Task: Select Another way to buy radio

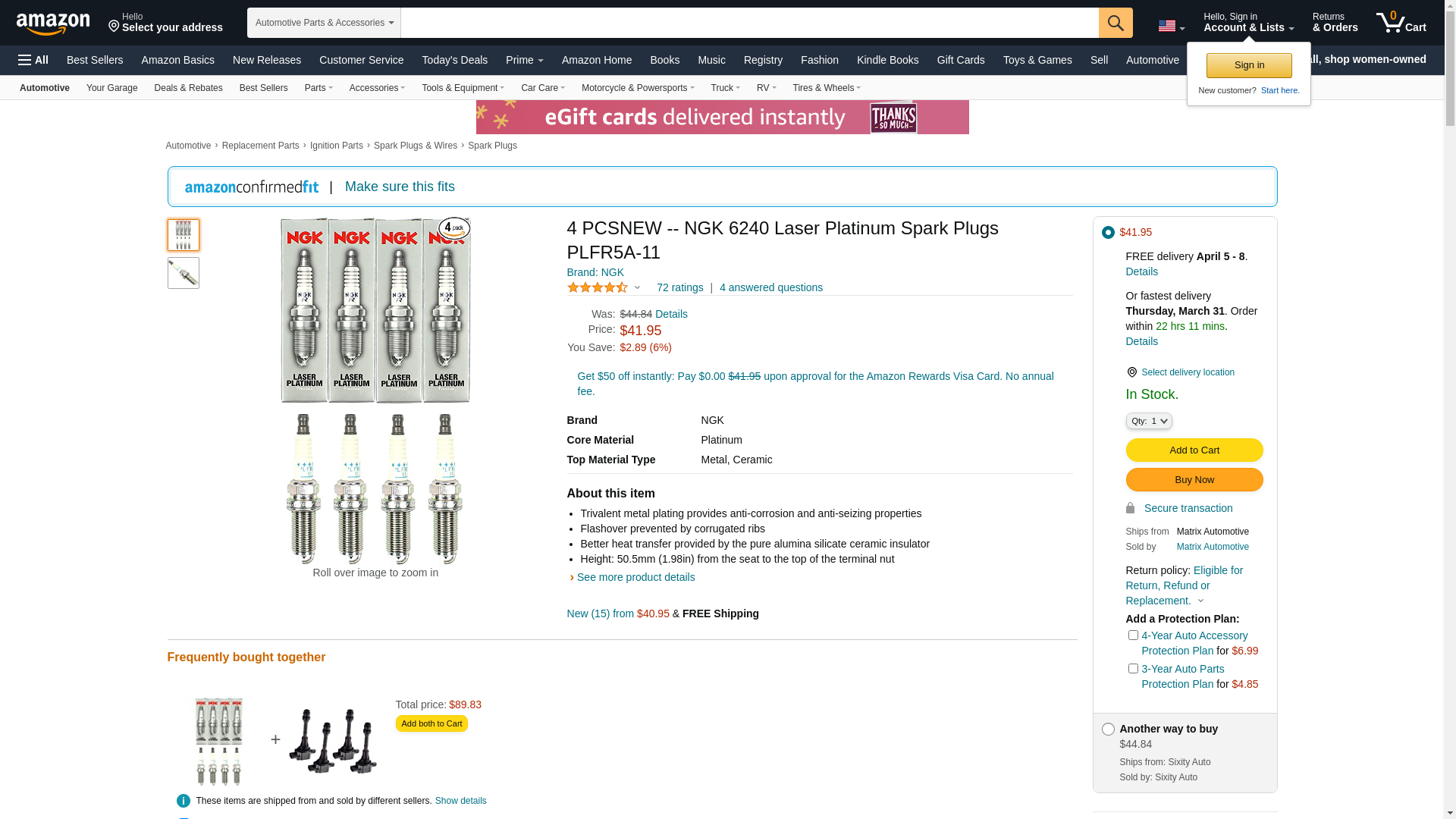Action: pos(1108,730)
